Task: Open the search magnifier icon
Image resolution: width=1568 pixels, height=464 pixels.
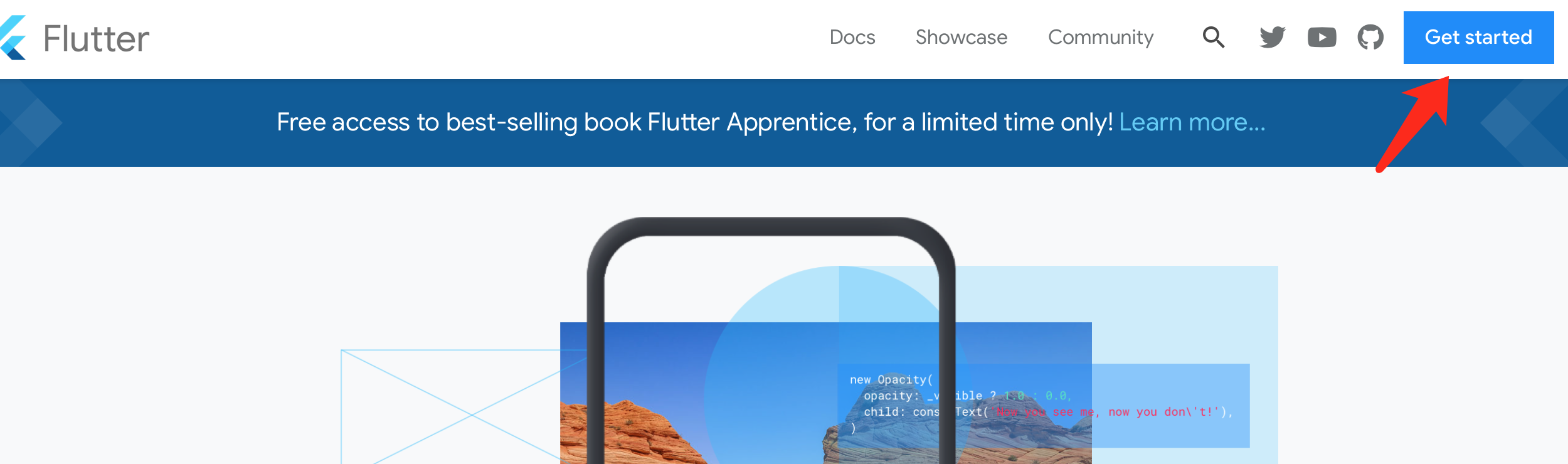Action: click(x=1214, y=38)
